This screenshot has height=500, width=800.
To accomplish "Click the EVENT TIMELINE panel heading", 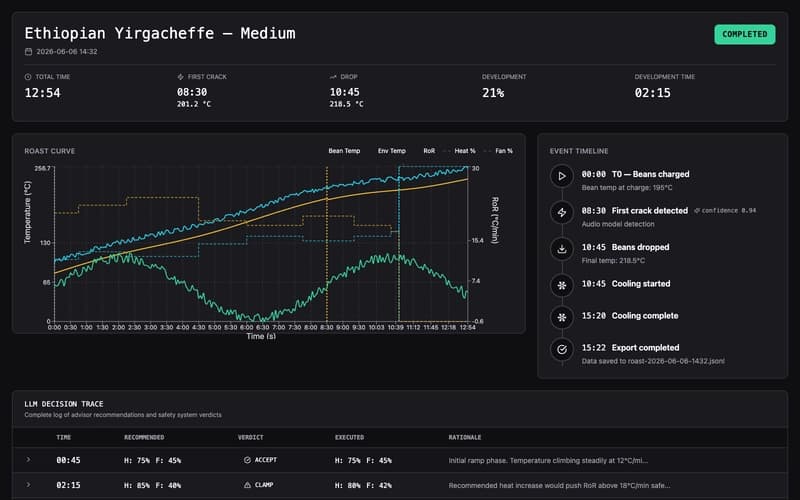I will coord(579,151).
